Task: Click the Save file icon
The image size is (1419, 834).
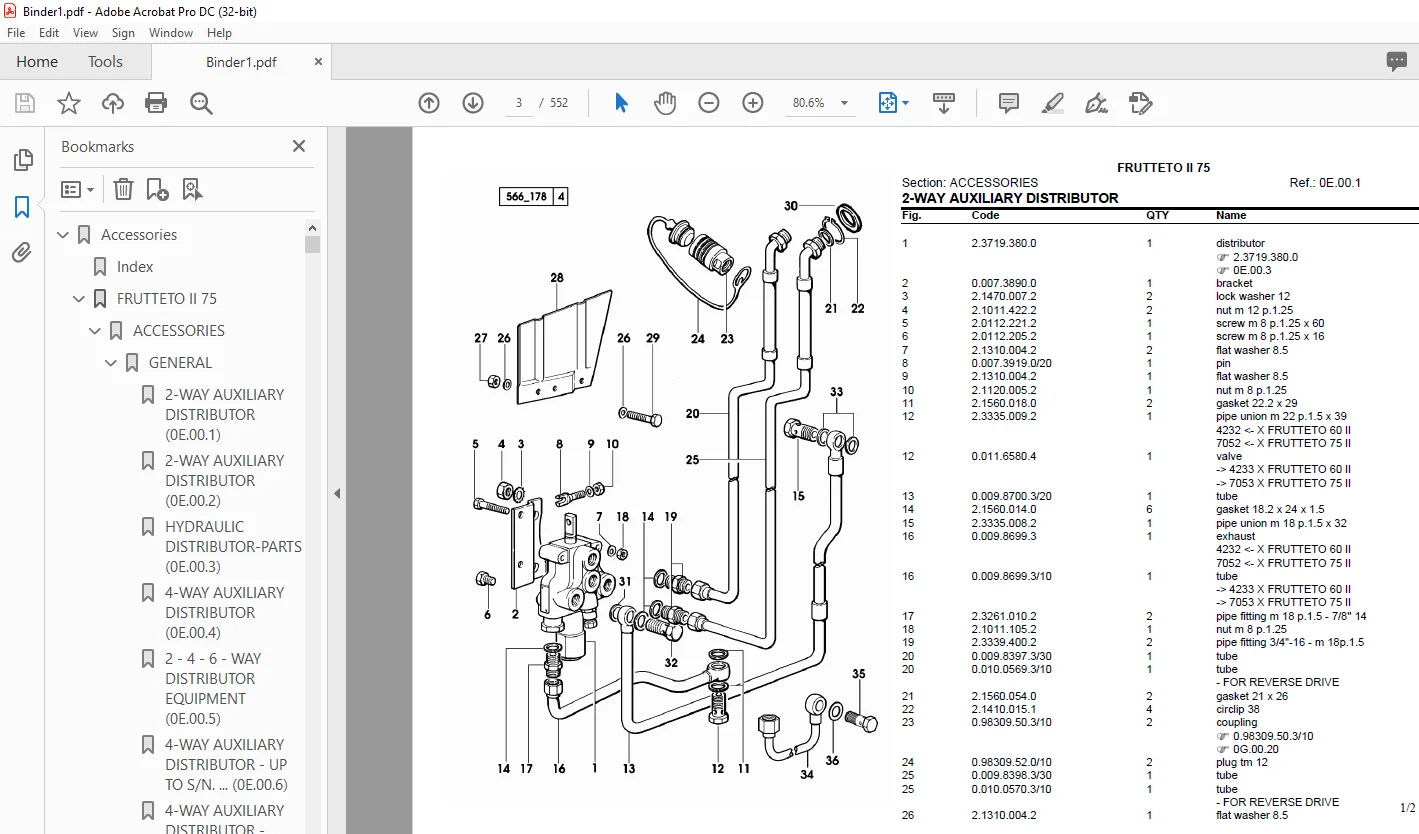Action: click(25, 103)
